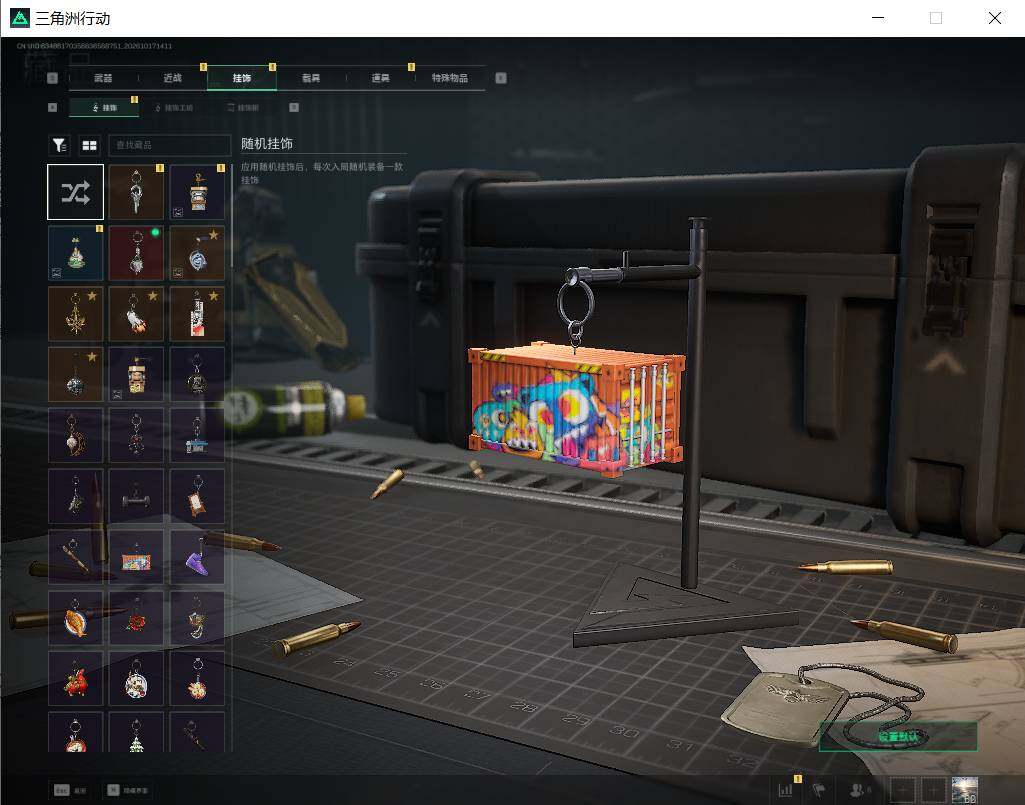1025x805 pixels.
Task: Click the previous-category key icon left of 武器
Action: (52, 78)
